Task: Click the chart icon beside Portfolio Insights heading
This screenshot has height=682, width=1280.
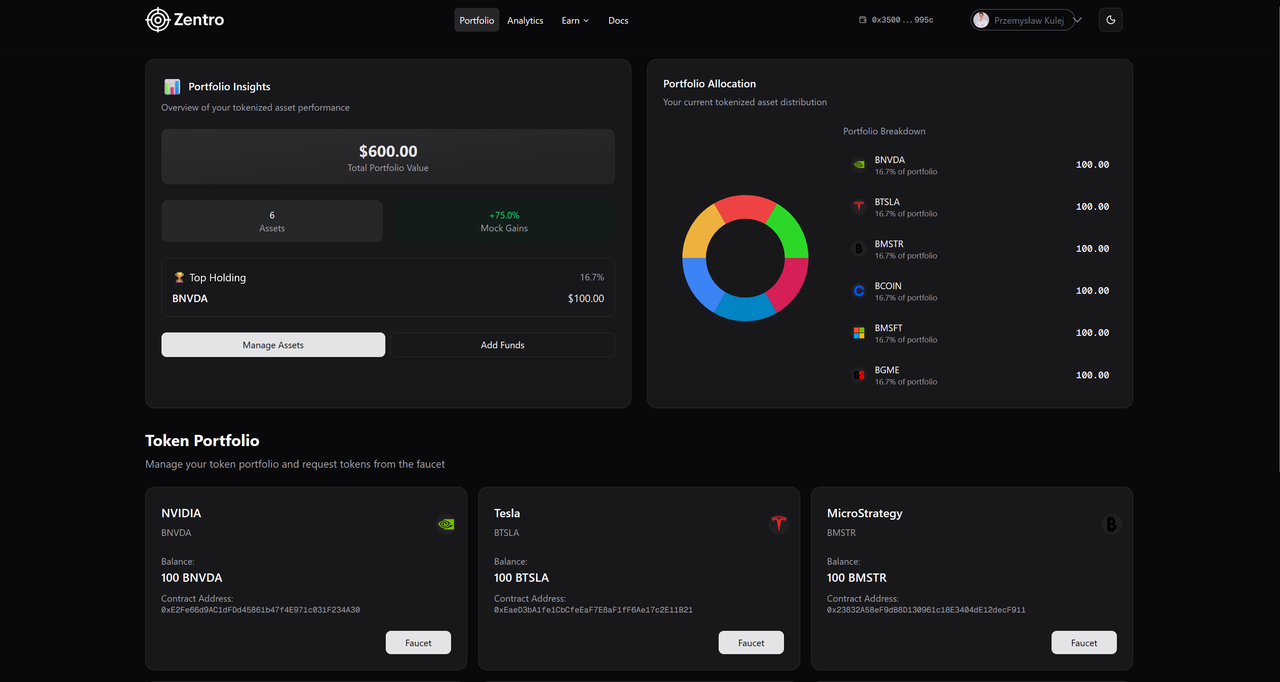Action: pos(172,86)
